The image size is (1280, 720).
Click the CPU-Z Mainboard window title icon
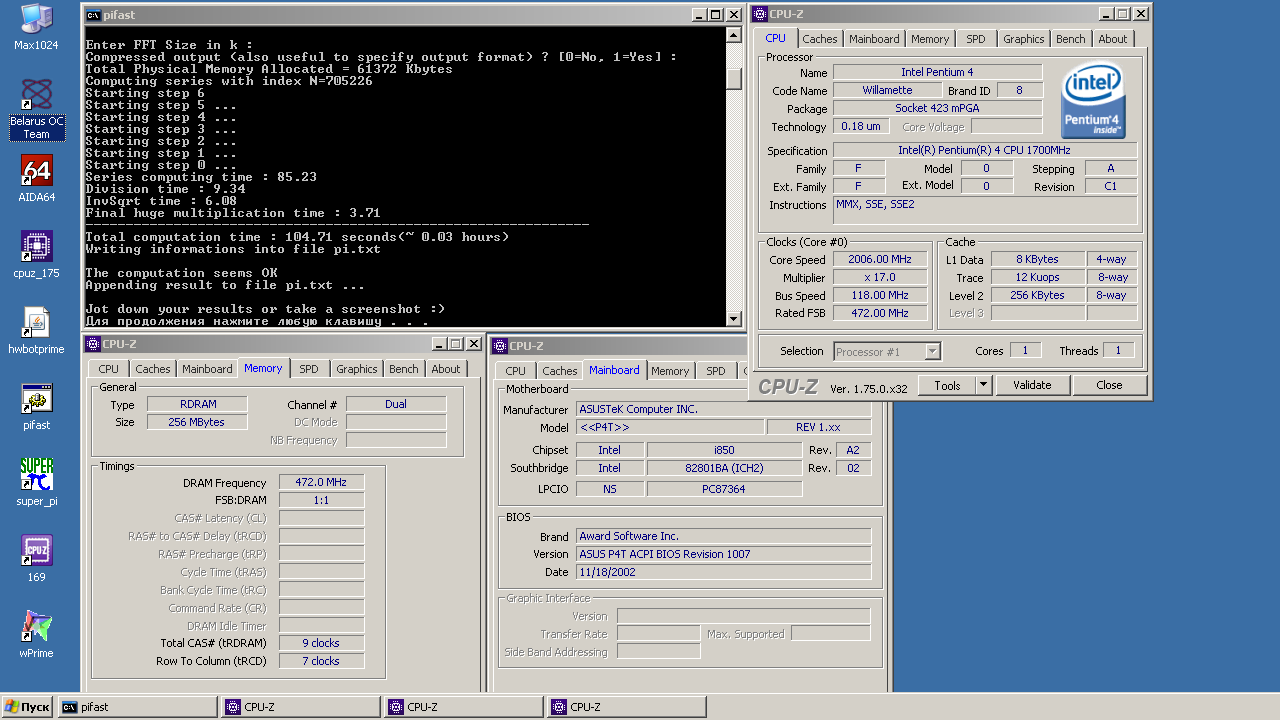[499, 346]
